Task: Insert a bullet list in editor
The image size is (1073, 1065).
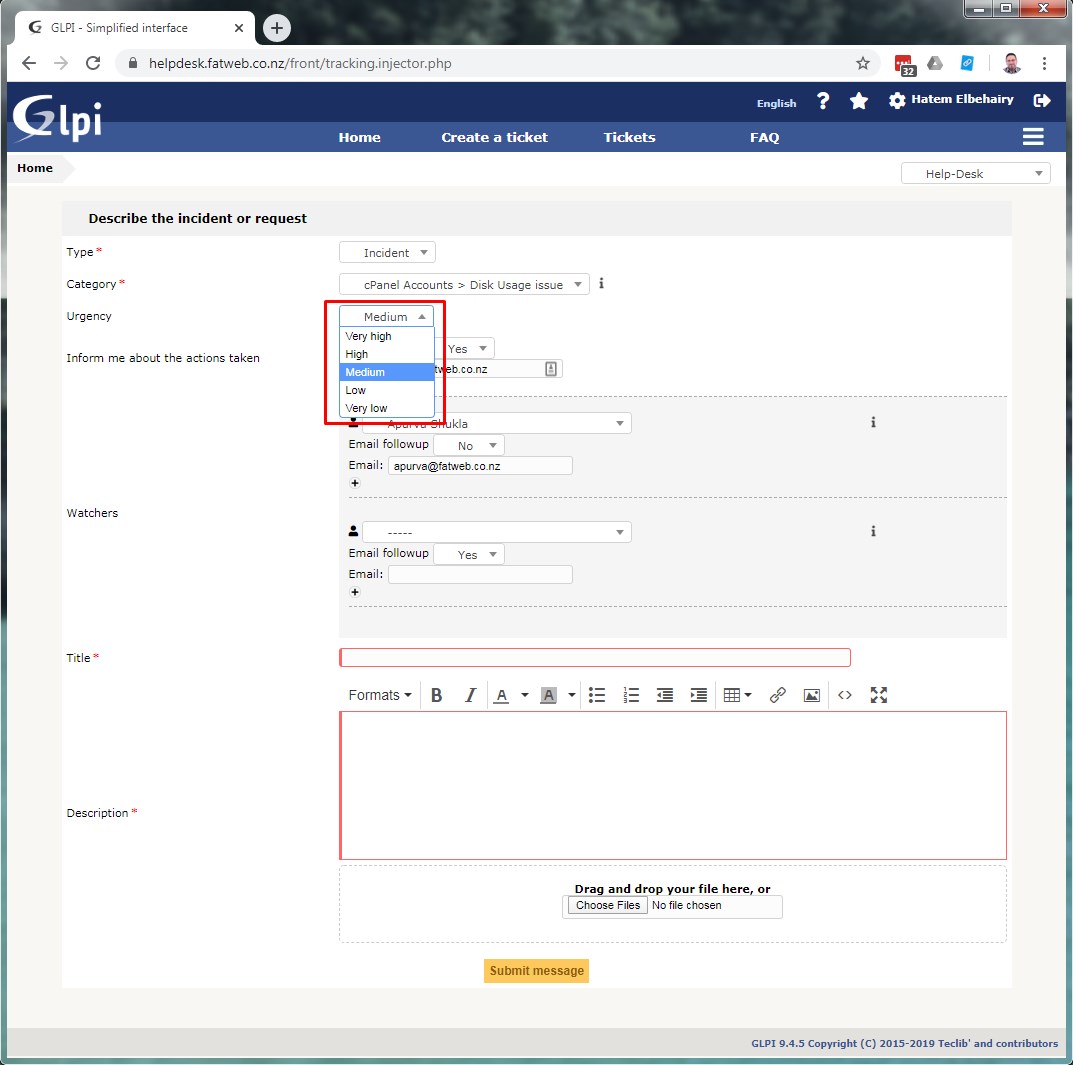Action: (597, 695)
